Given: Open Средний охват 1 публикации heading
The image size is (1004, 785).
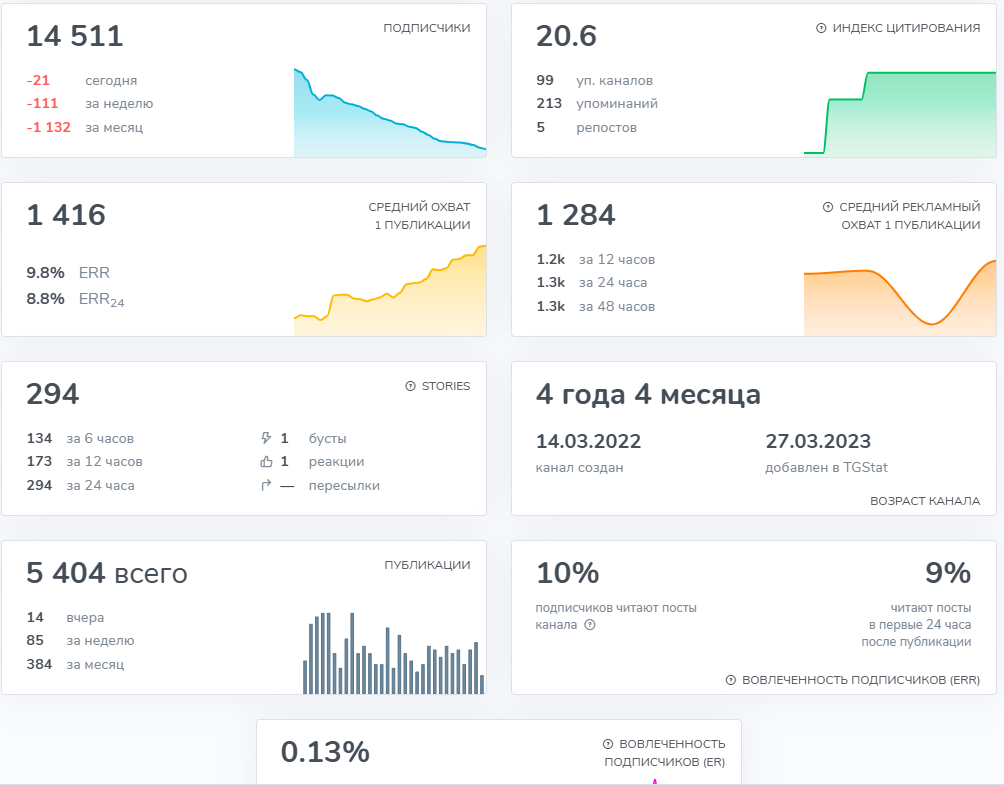Looking at the screenshot, I should click(419, 216).
